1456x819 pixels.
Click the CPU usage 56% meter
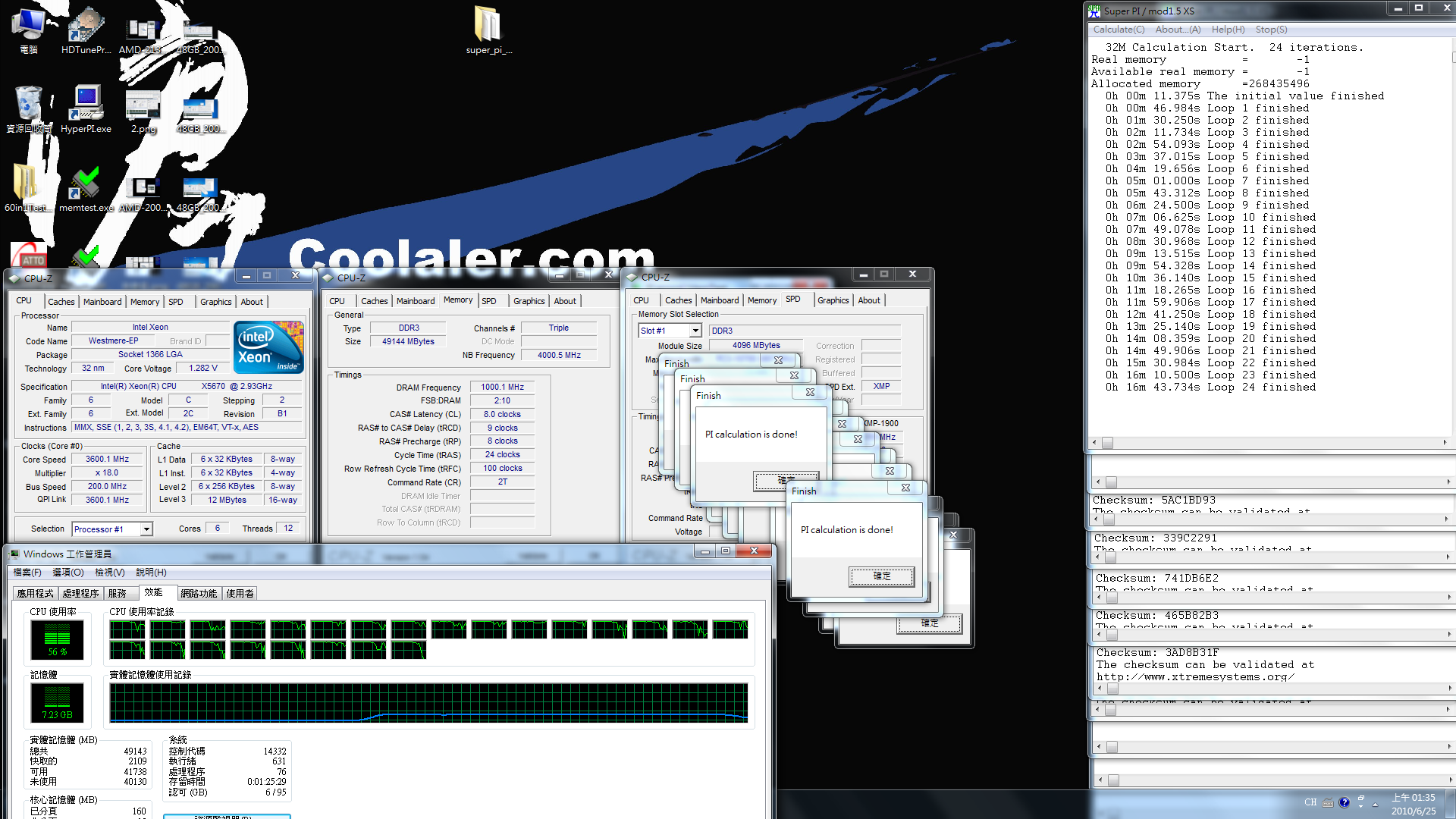(57, 639)
